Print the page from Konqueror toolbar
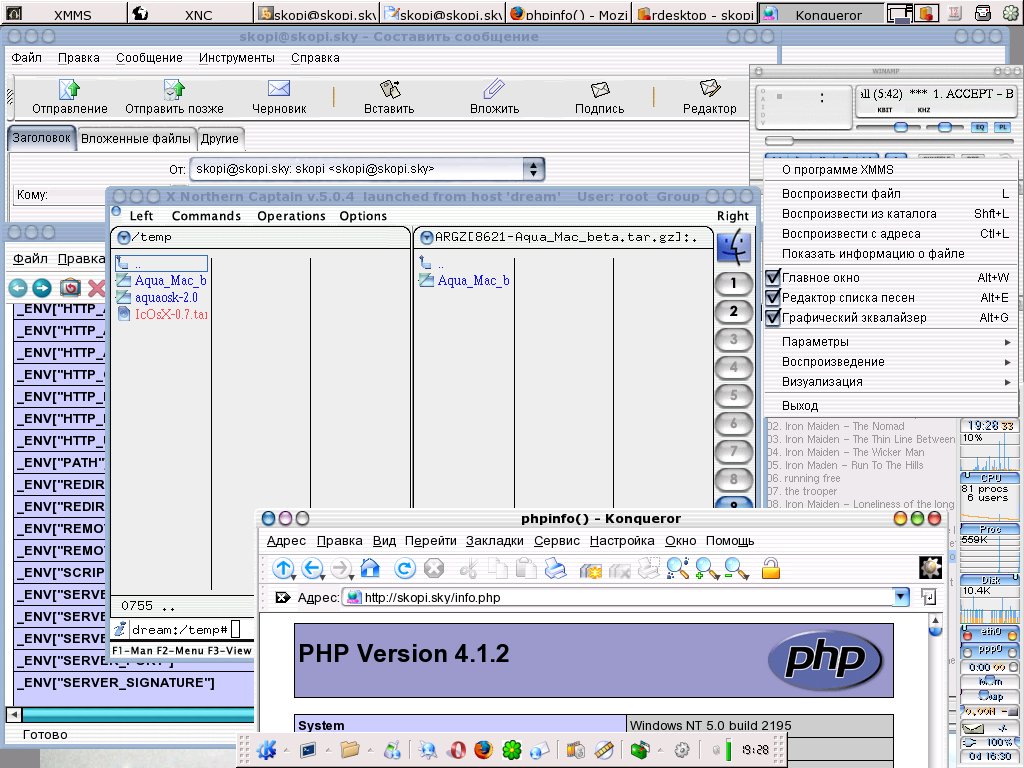The height and width of the screenshot is (768, 1024). pyautogui.click(x=555, y=568)
